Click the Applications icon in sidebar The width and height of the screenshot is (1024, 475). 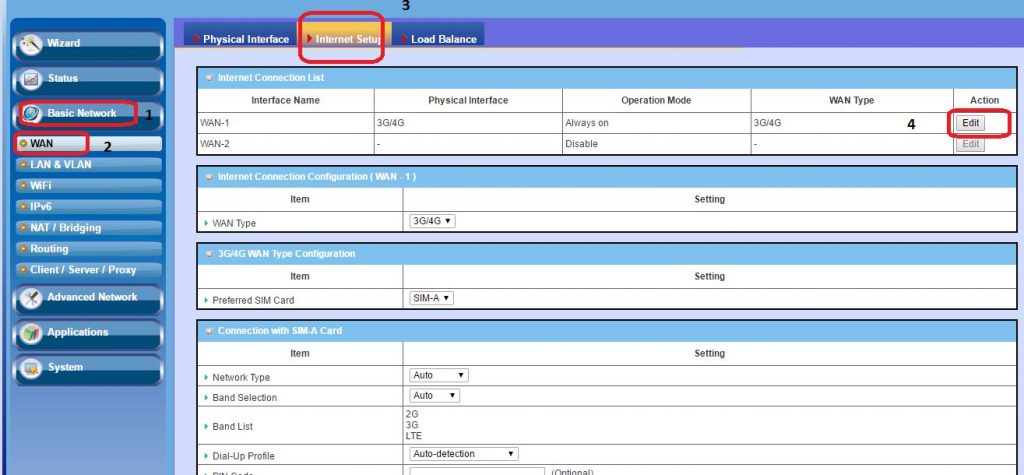[x=30, y=333]
